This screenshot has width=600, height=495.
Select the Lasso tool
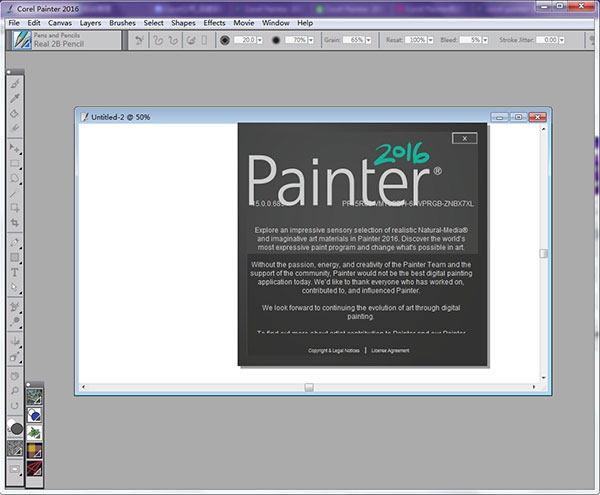tap(15, 178)
